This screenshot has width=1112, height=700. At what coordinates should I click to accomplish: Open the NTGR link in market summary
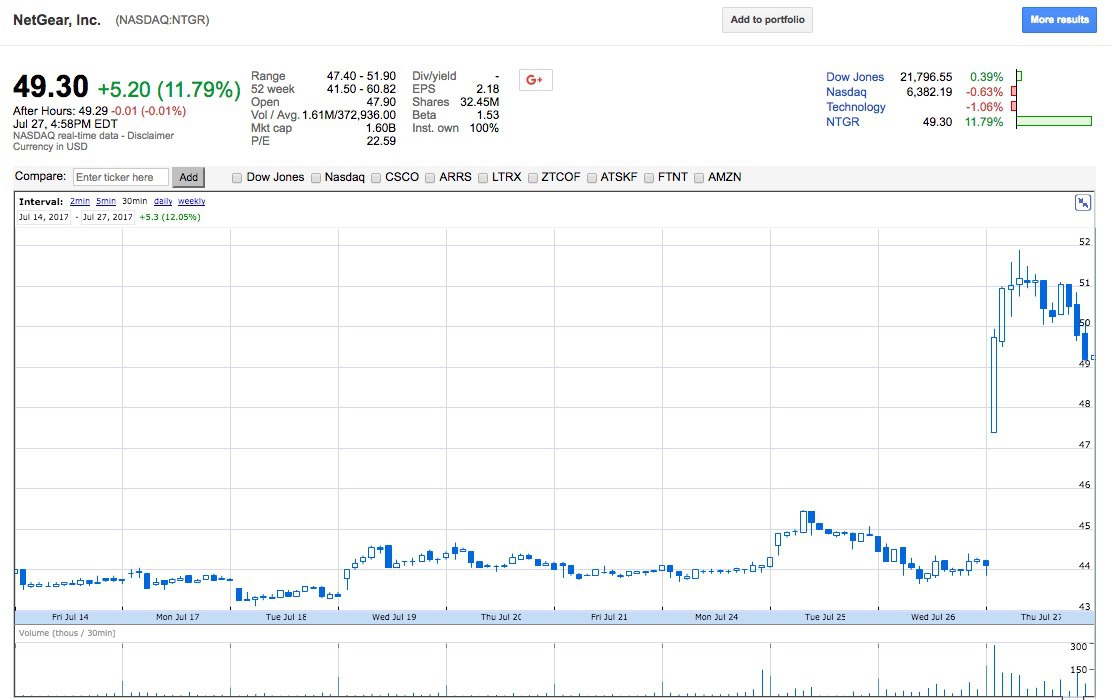(x=843, y=122)
